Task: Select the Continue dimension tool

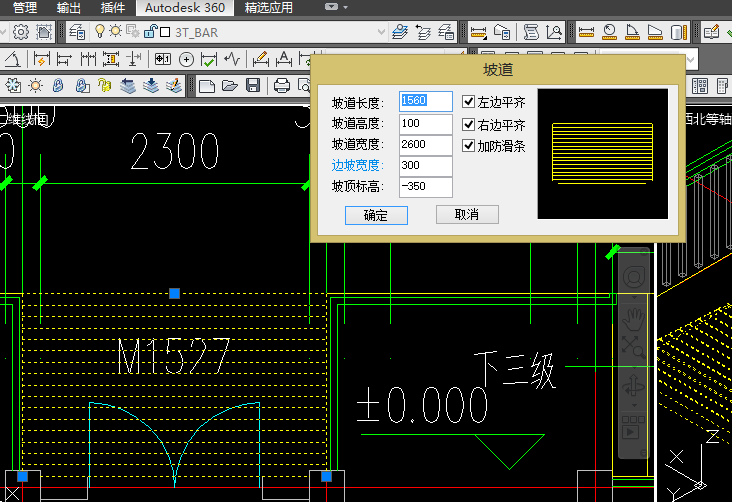Action: [x=88, y=59]
